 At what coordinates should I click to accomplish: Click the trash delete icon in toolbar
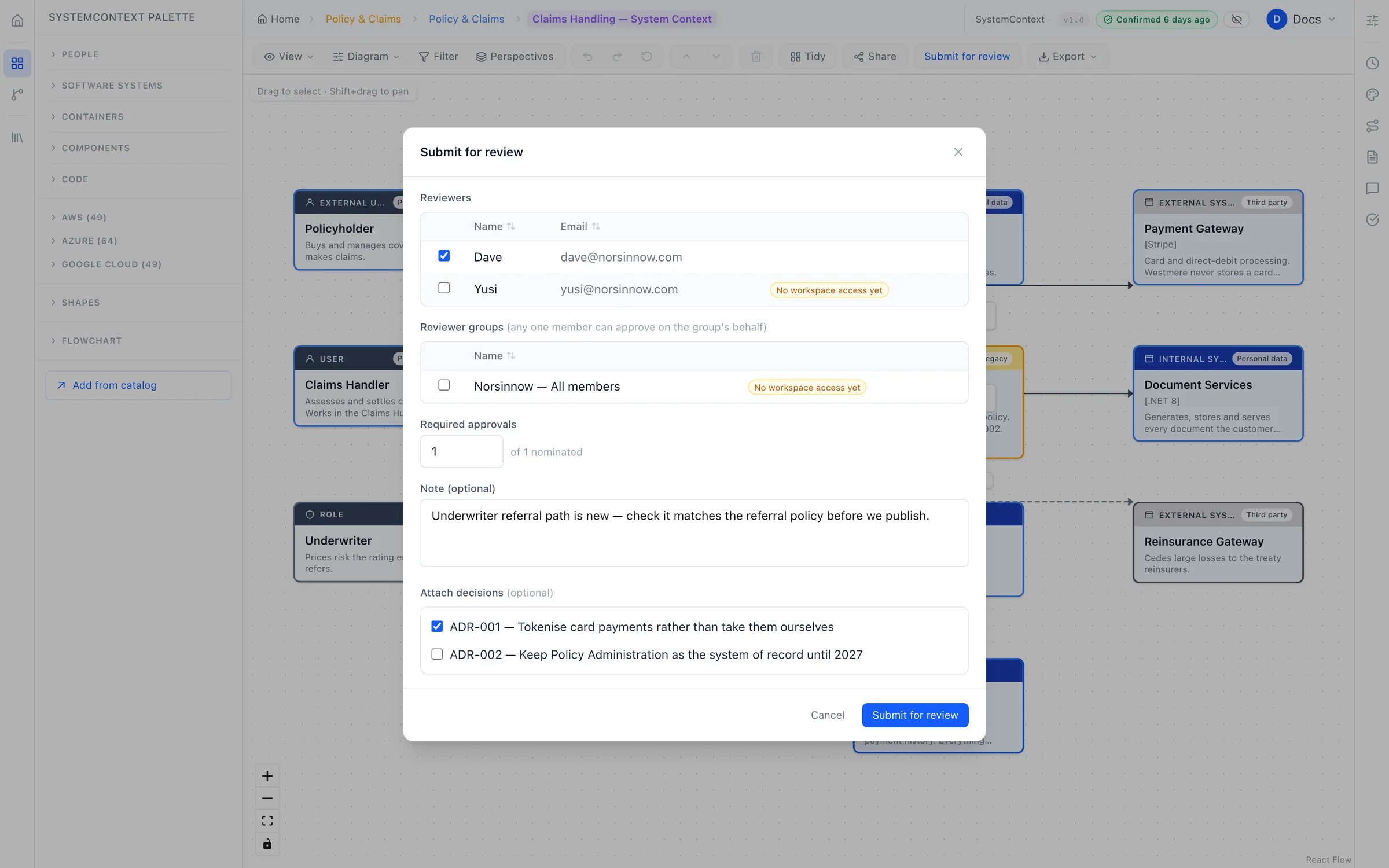756,56
